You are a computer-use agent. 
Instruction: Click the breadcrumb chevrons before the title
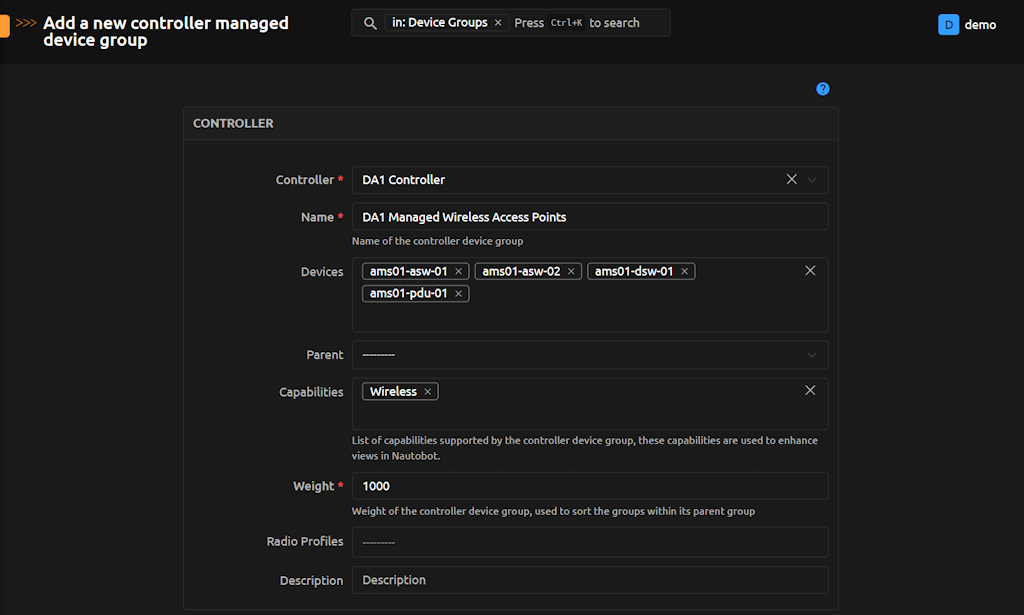point(27,23)
